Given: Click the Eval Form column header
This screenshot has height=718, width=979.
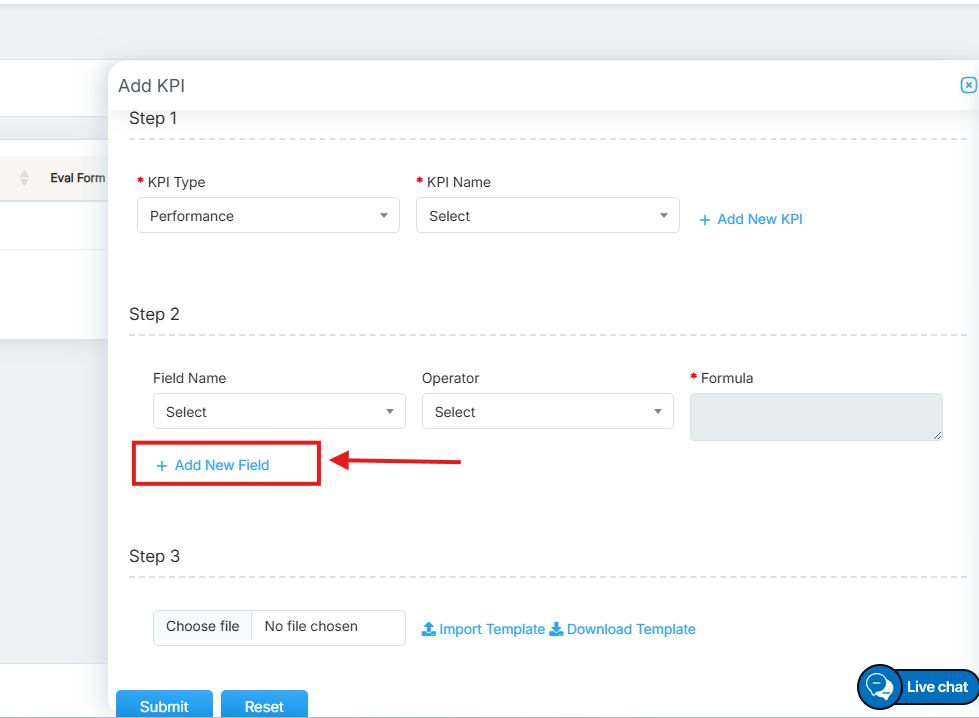Looking at the screenshot, I should tap(77, 178).
